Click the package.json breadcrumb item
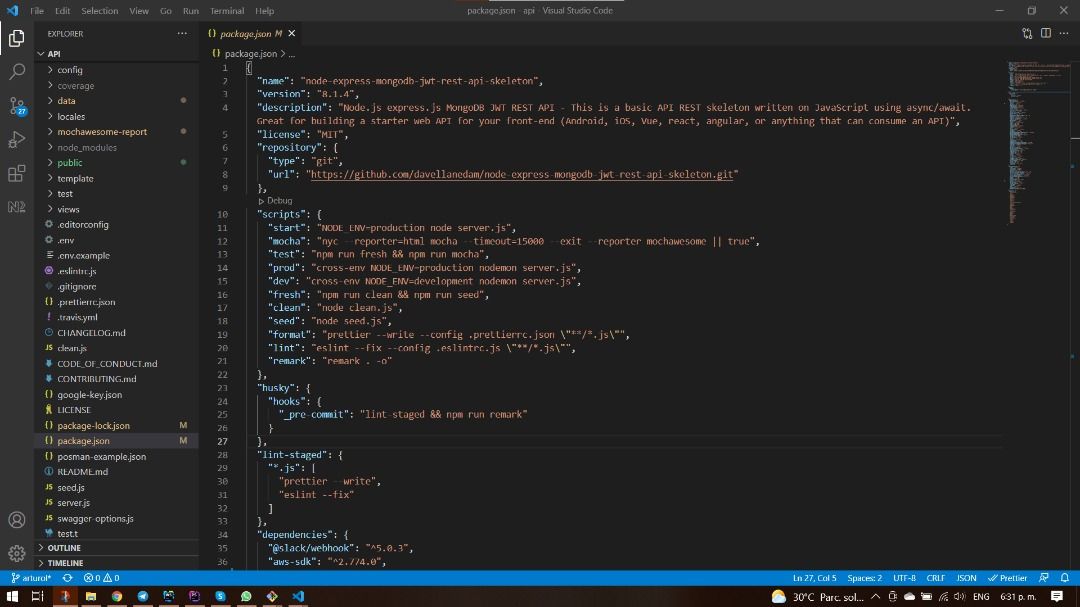The height and width of the screenshot is (607, 1080). pyautogui.click(x=251, y=54)
